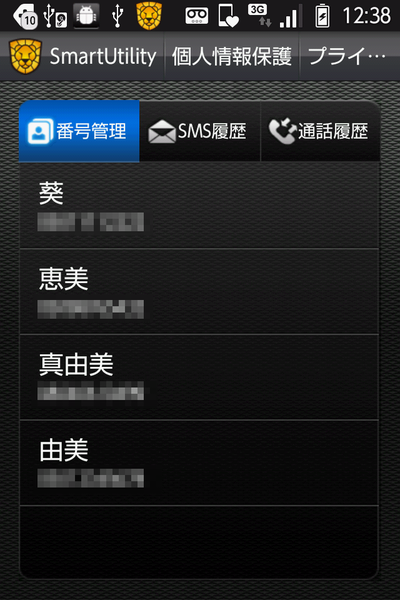Viewport: 400px width, 600px height.
Task: Tap the 3G data indicator icon
Action: pos(260,15)
